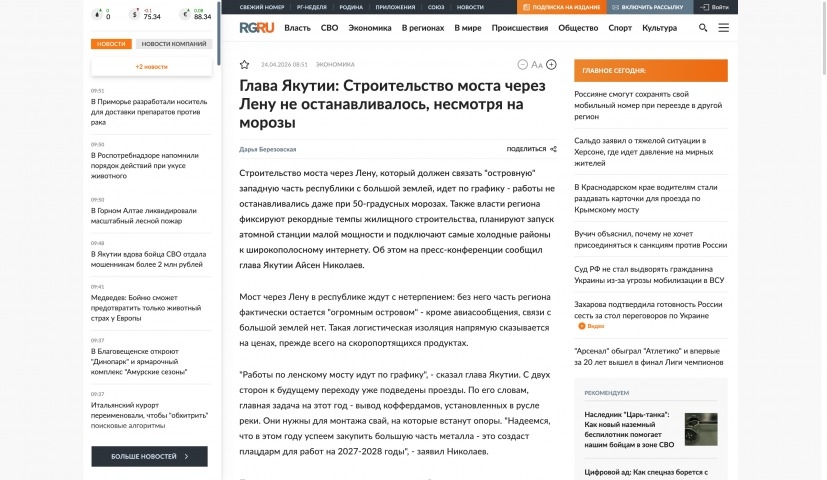The width and height of the screenshot is (827, 480).
Task: Click Включить рассылку button
Action: pos(648,7)
